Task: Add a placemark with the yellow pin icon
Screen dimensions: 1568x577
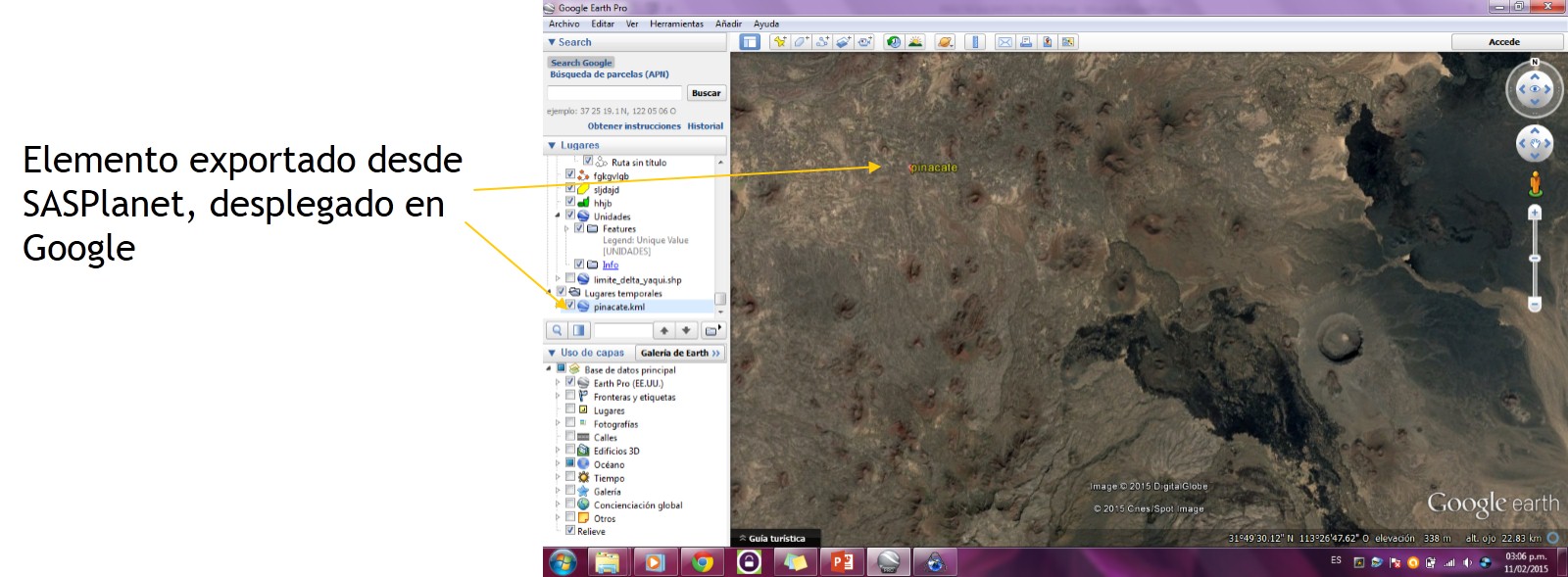Action: pos(779,42)
